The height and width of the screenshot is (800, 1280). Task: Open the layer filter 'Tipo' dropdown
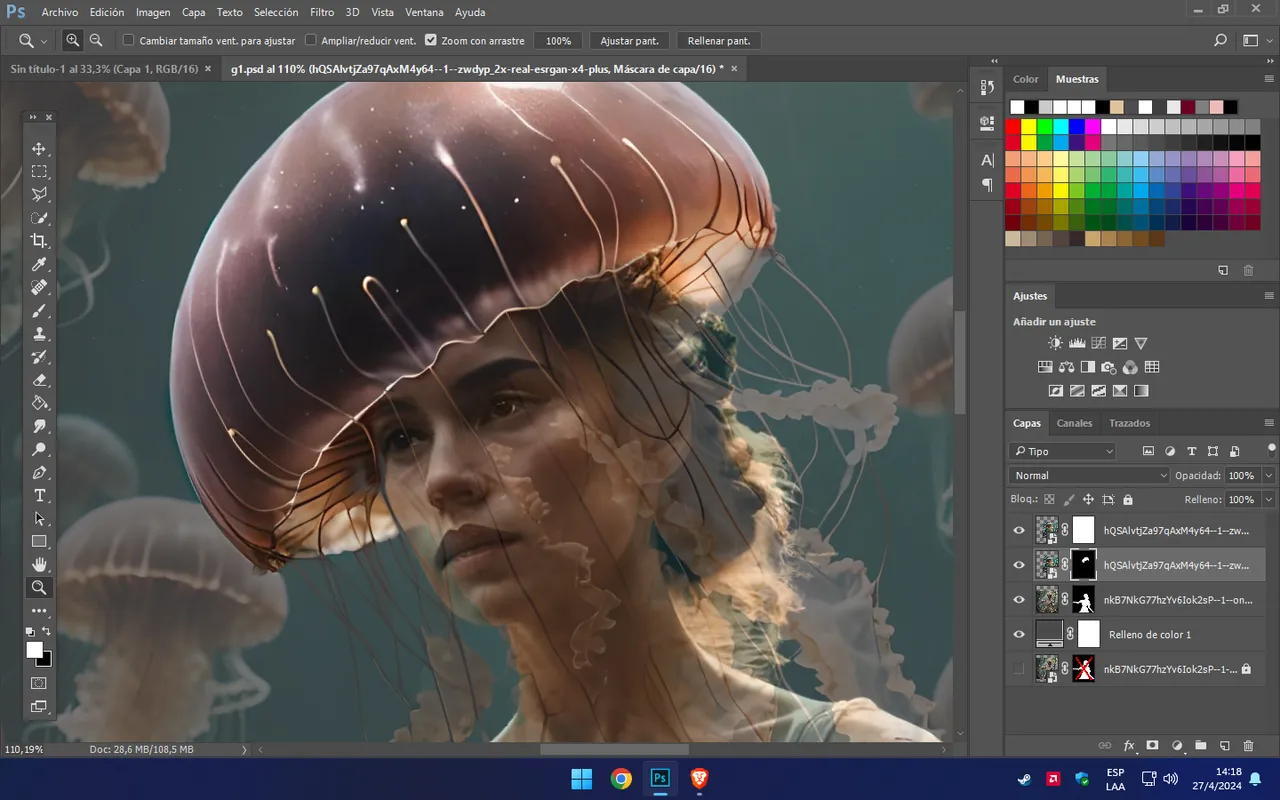click(x=1062, y=452)
